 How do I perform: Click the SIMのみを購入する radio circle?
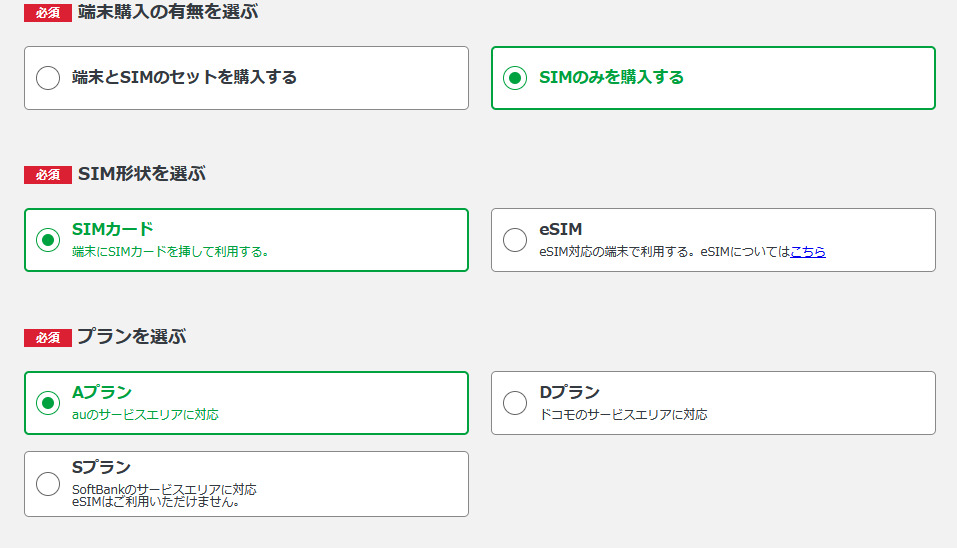point(515,78)
